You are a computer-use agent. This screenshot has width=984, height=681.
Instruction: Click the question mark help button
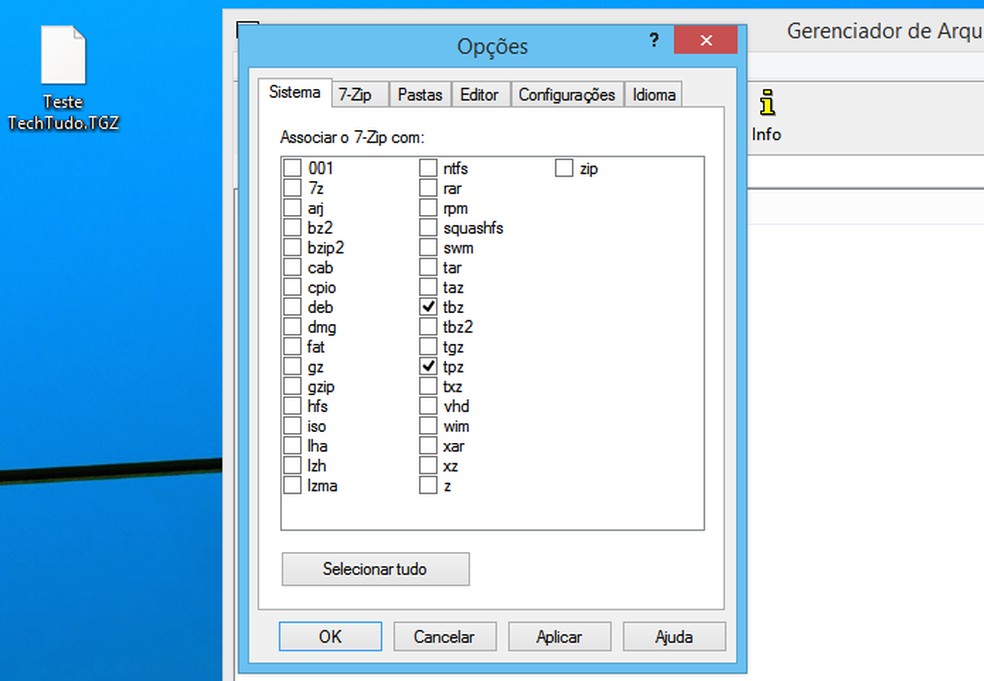click(654, 40)
